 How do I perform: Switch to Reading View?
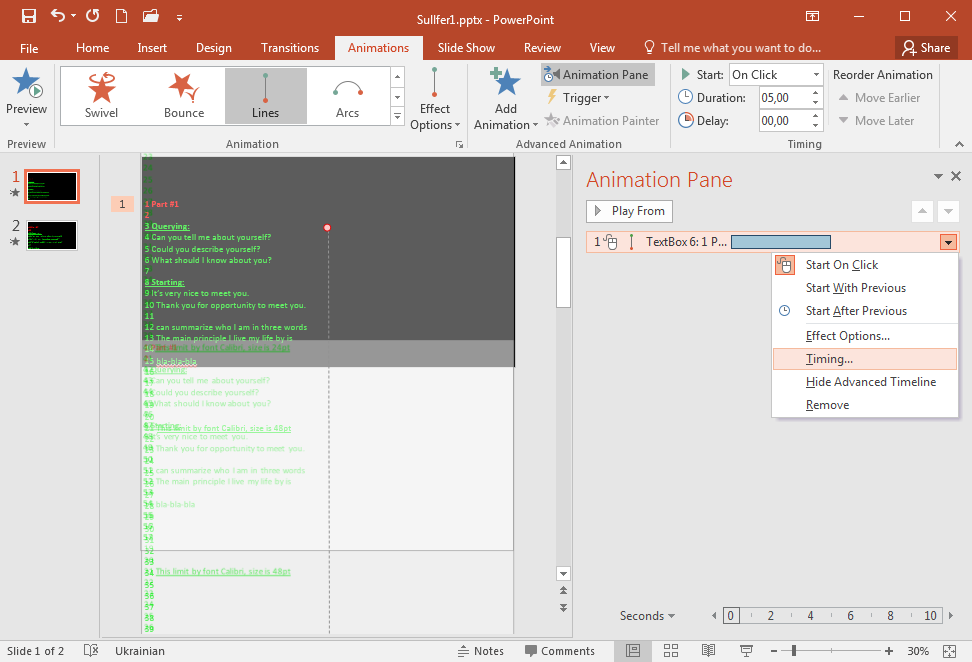tap(709, 651)
